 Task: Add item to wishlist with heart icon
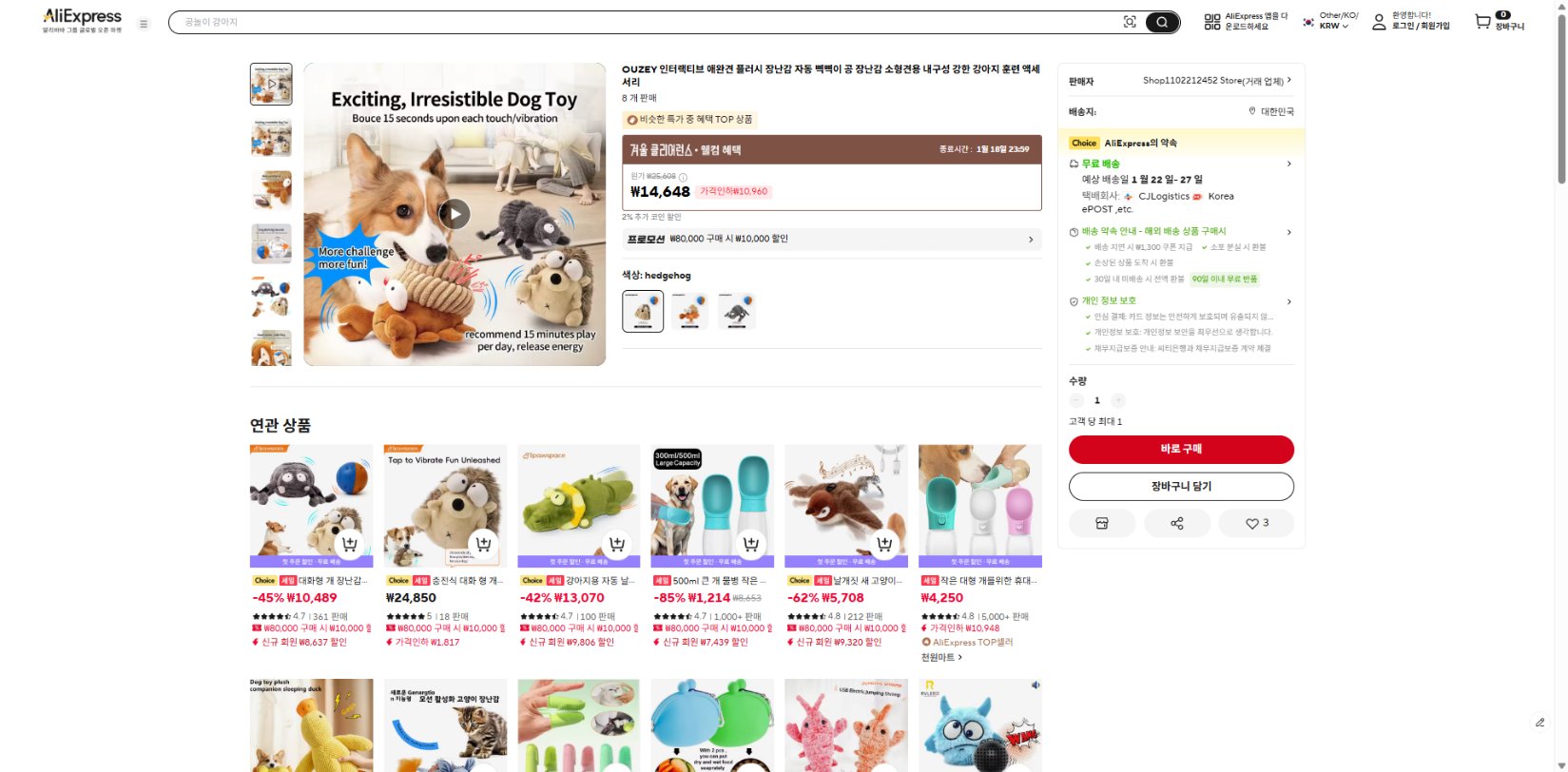pyautogui.click(x=1257, y=523)
